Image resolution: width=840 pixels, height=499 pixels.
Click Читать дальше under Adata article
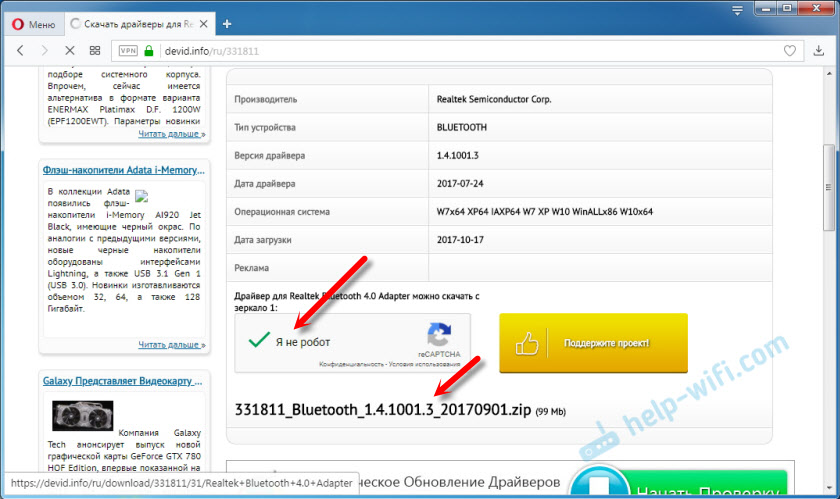(171, 345)
